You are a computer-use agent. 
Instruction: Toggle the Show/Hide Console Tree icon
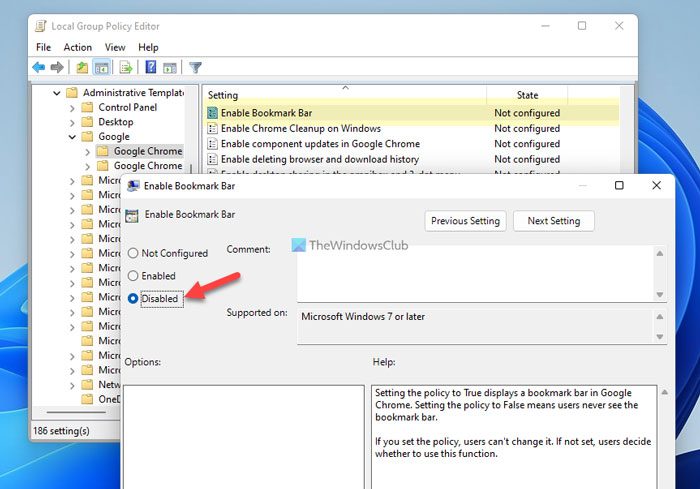[x=101, y=68]
